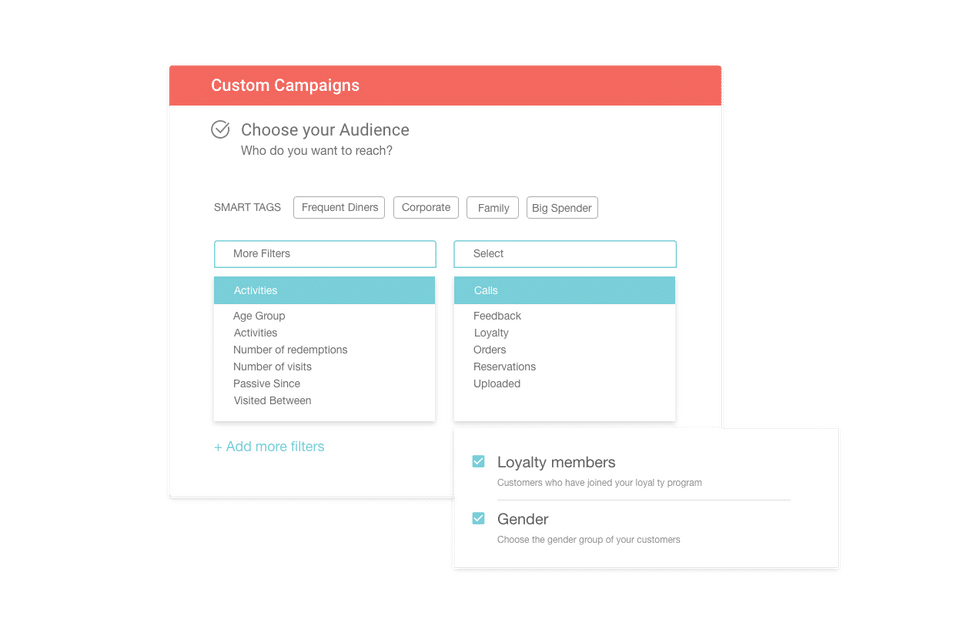Click the checkmark circle icon beside Choose your Audience
Screen dimensions: 960x636
click(x=220, y=130)
